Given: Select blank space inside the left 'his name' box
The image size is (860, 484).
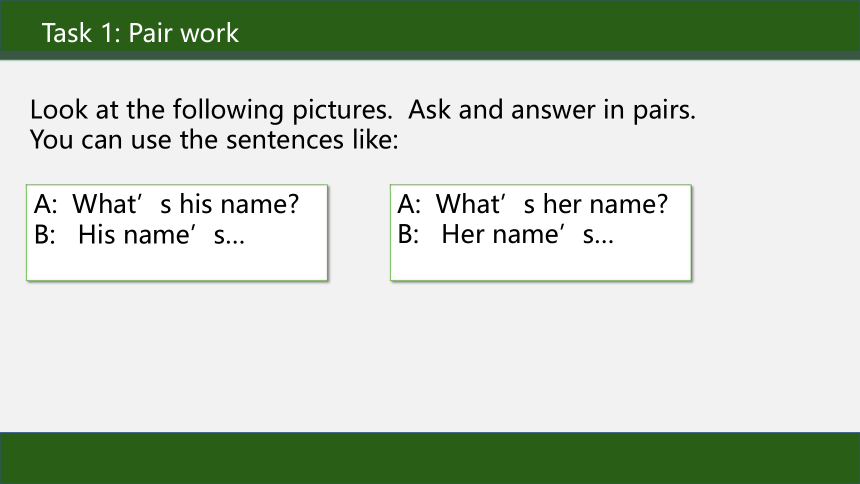Looking at the screenshot, I should tap(177, 264).
